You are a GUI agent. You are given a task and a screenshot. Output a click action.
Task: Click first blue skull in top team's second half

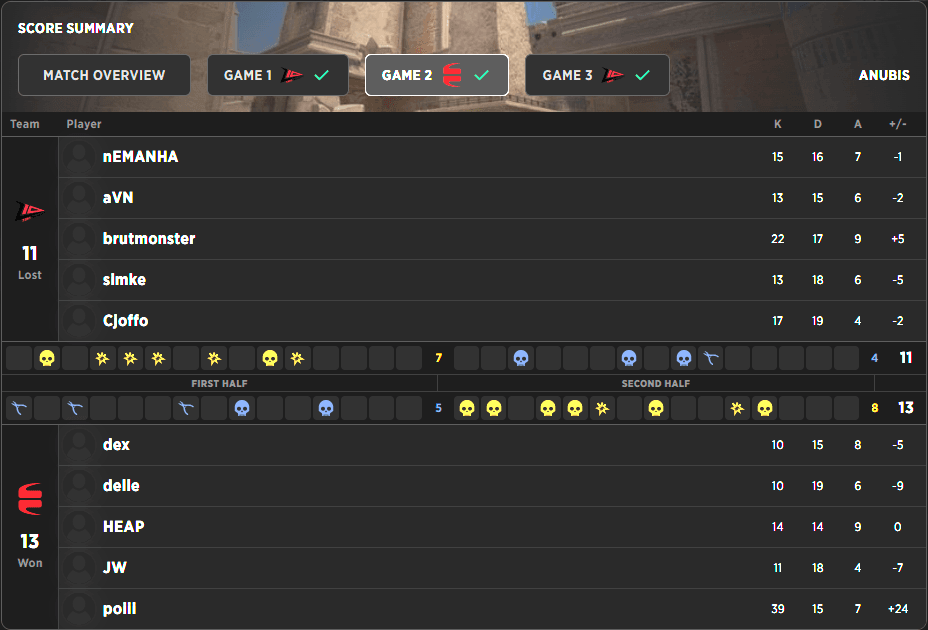(520, 358)
